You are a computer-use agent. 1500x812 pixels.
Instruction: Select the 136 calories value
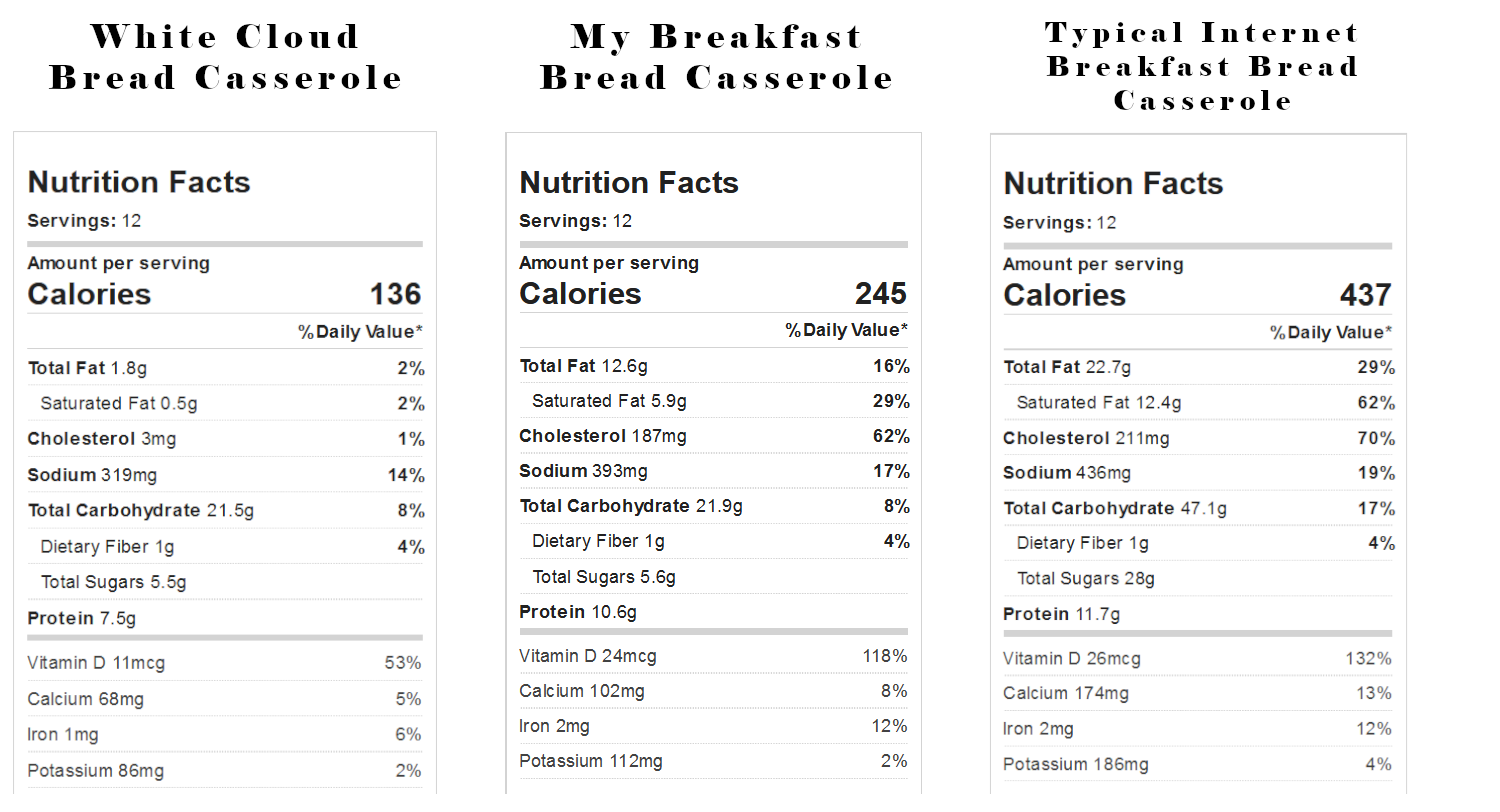pyautogui.click(x=395, y=294)
